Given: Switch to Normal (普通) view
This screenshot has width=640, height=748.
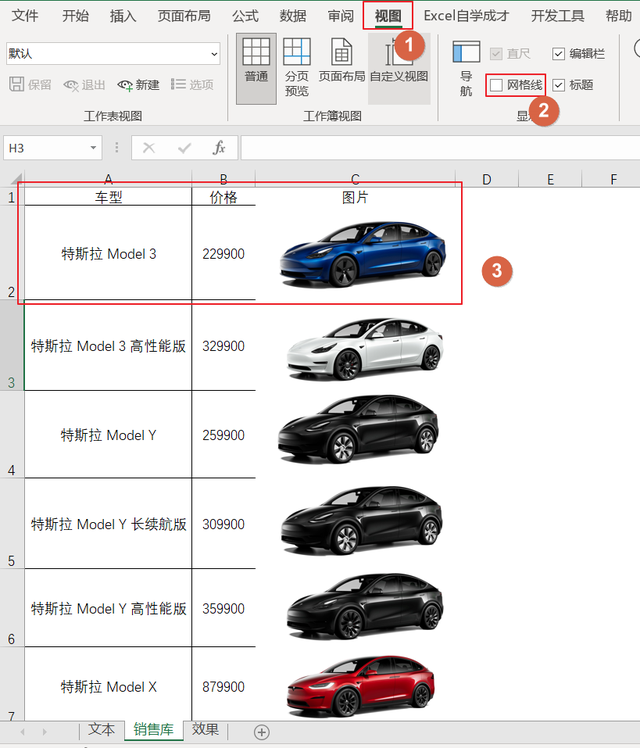Looking at the screenshot, I should [x=256, y=68].
